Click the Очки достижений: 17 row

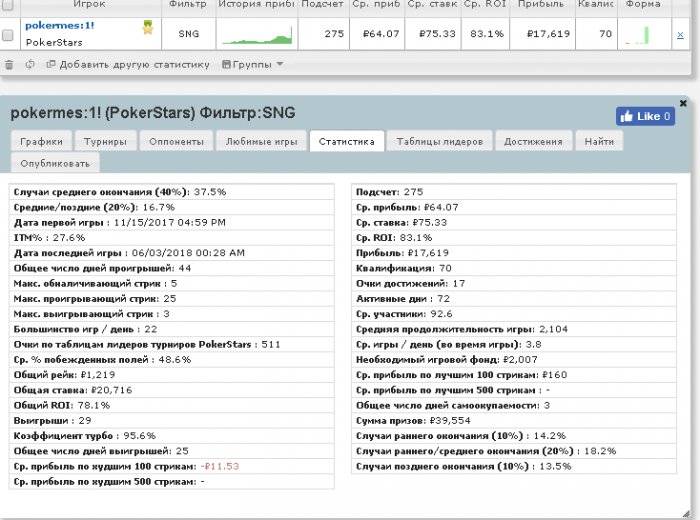click(514, 283)
